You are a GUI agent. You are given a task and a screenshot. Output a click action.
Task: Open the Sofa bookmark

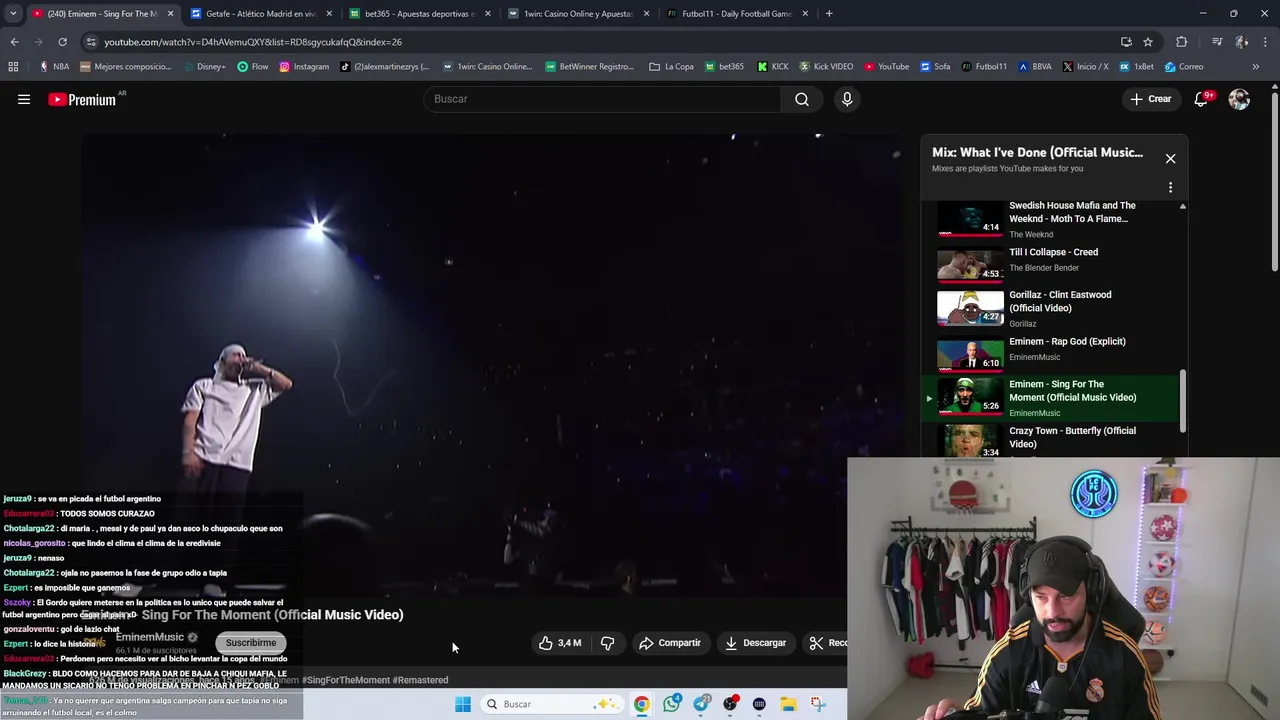click(x=934, y=67)
